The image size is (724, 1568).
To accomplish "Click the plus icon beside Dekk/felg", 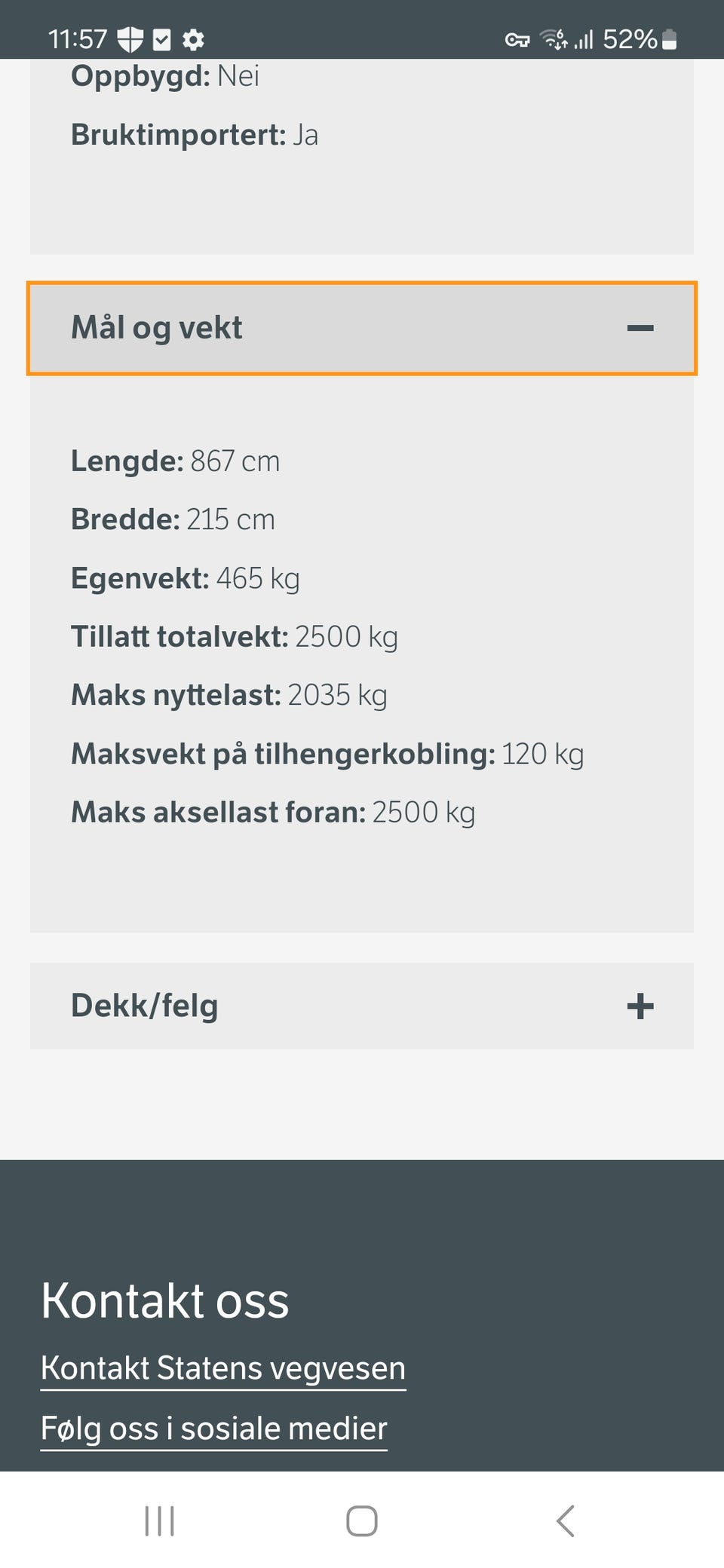I will pos(640,1006).
